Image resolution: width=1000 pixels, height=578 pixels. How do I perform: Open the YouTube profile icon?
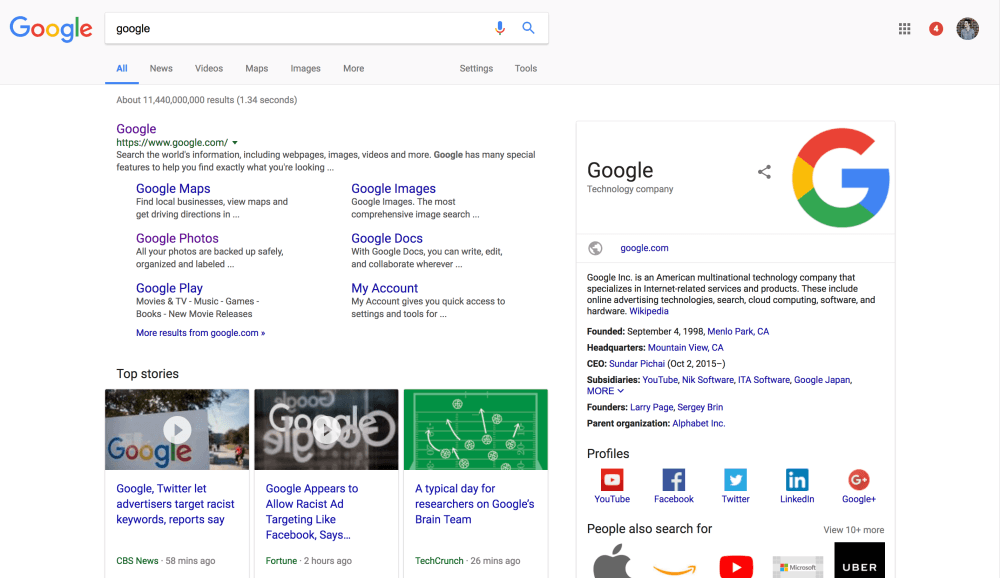612,480
